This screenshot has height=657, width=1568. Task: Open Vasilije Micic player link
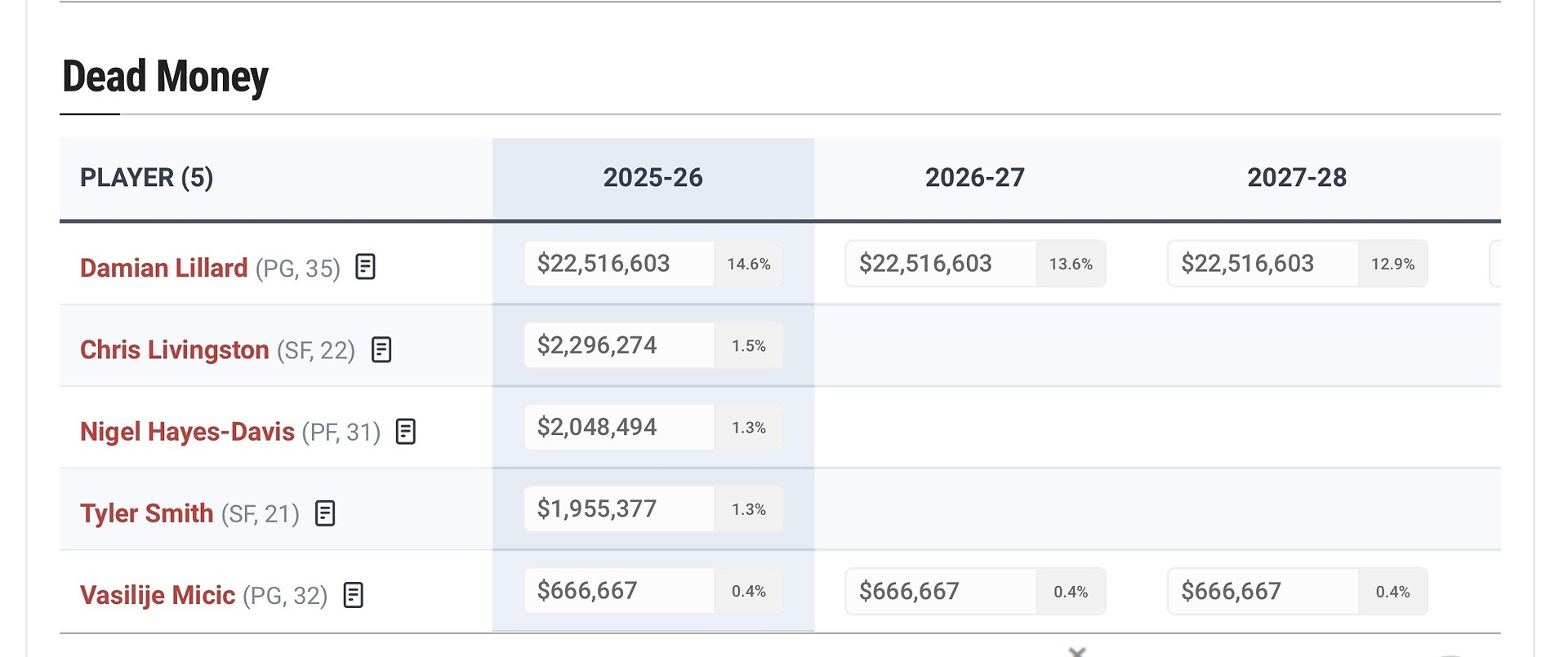(158, 595)
